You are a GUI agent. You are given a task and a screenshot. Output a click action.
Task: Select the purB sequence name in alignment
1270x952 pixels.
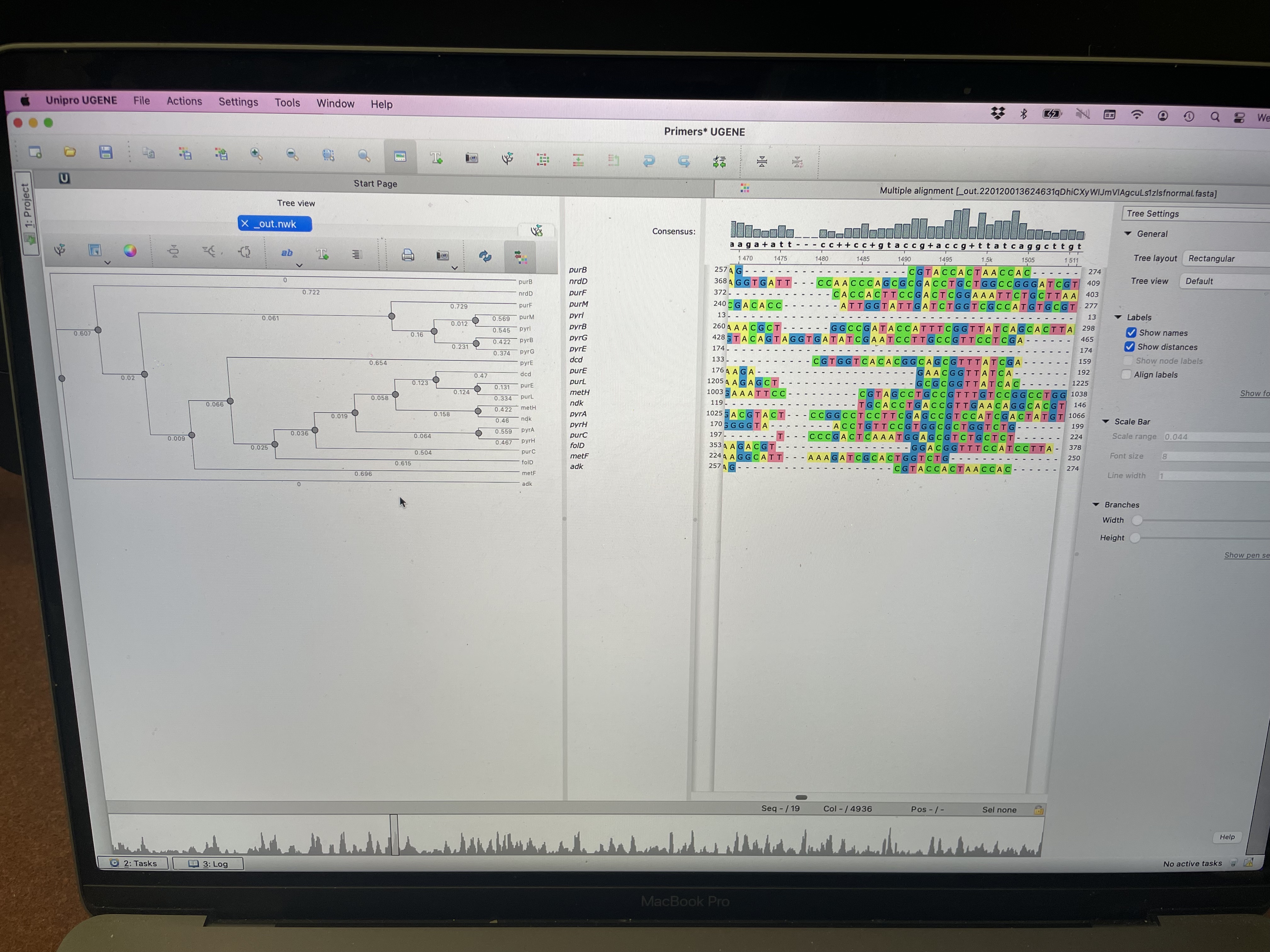tap(578, 270)
